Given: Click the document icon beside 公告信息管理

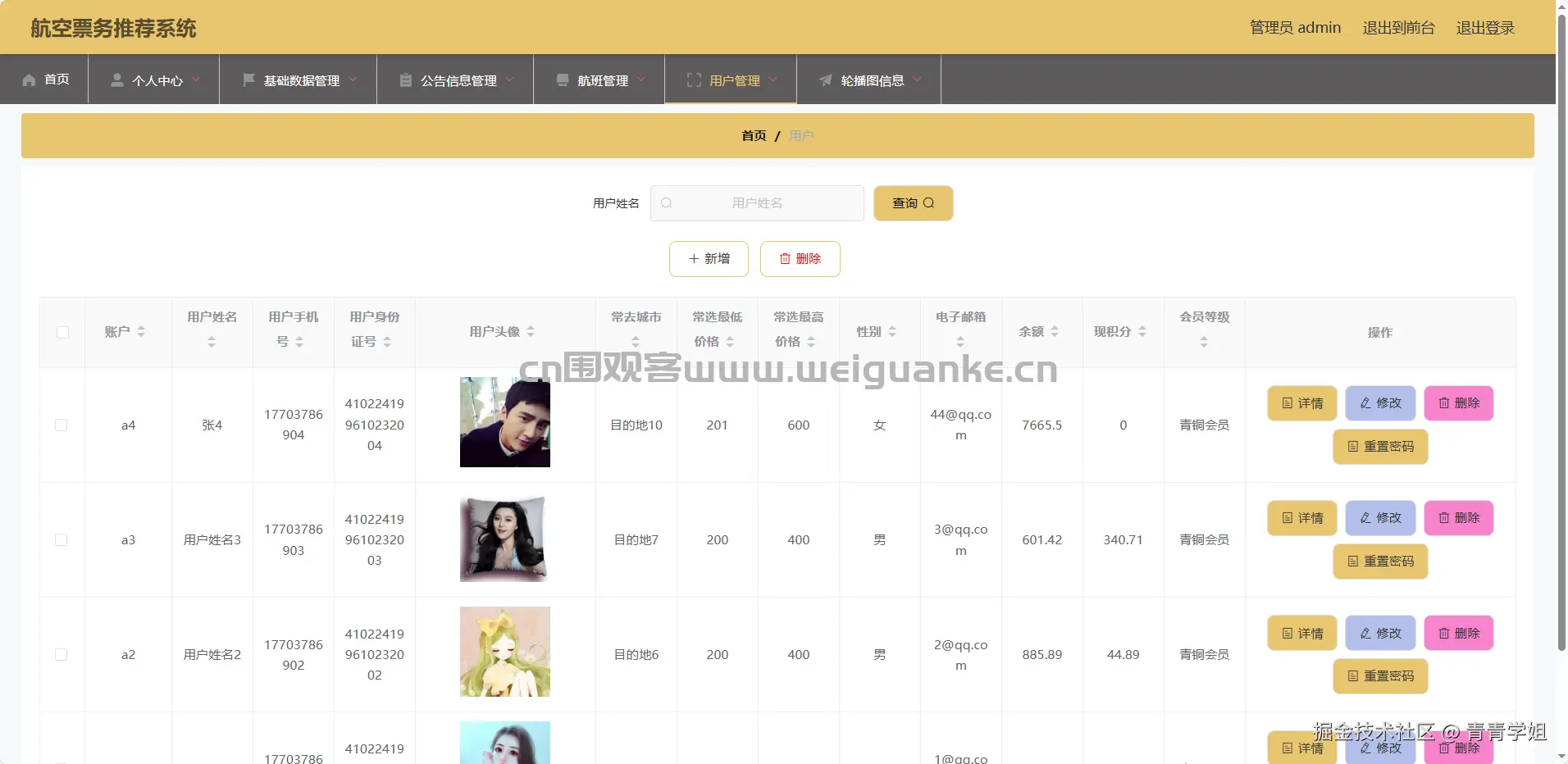Looking at the screenshot, I should pos(406,80).
